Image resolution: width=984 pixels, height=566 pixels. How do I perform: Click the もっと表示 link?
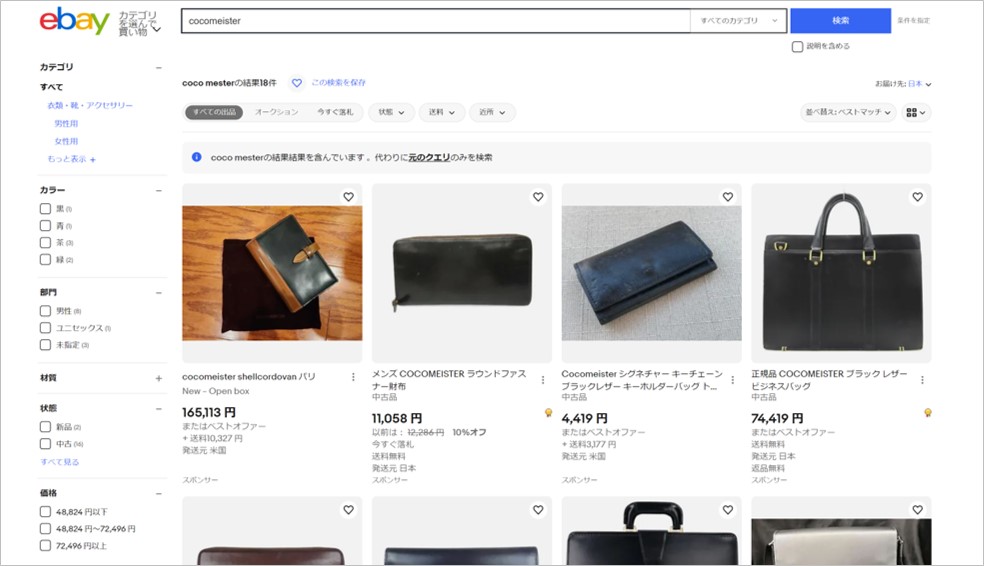(x=72, y=159)
